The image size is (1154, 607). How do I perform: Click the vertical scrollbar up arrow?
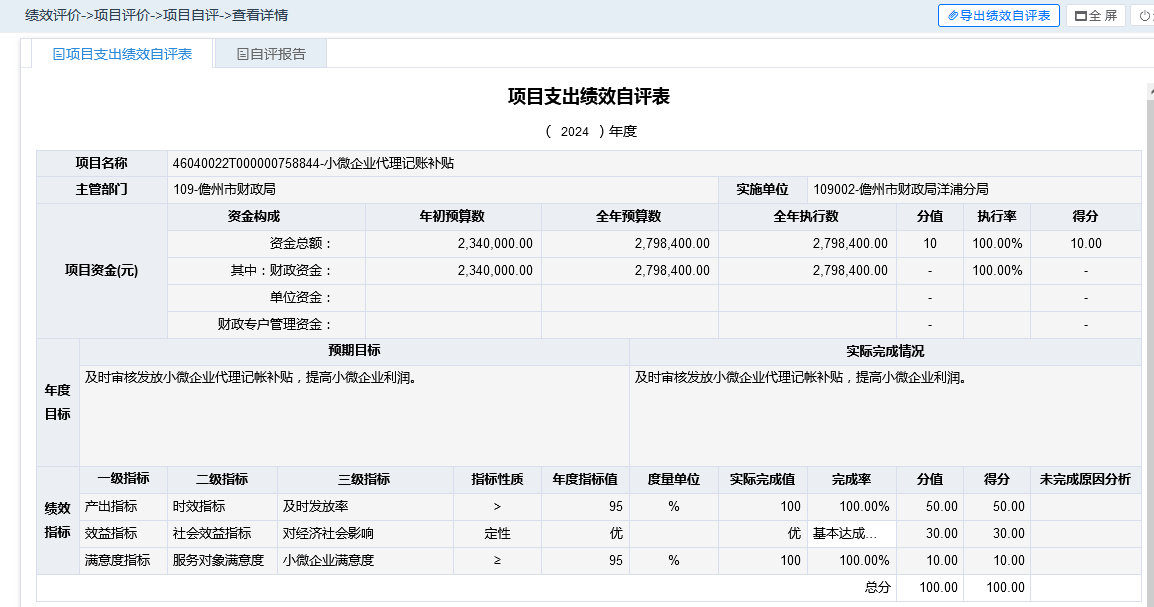click(1149, 91)
